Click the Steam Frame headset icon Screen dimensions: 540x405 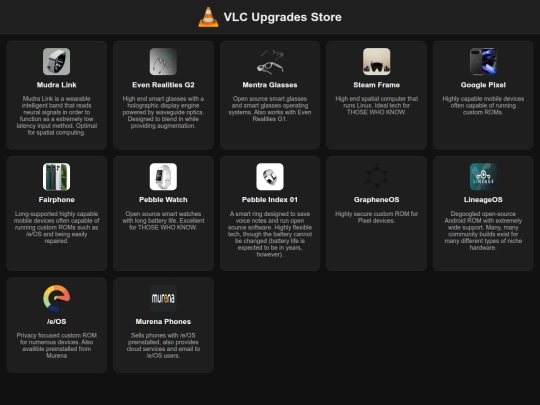click(376, 62)
